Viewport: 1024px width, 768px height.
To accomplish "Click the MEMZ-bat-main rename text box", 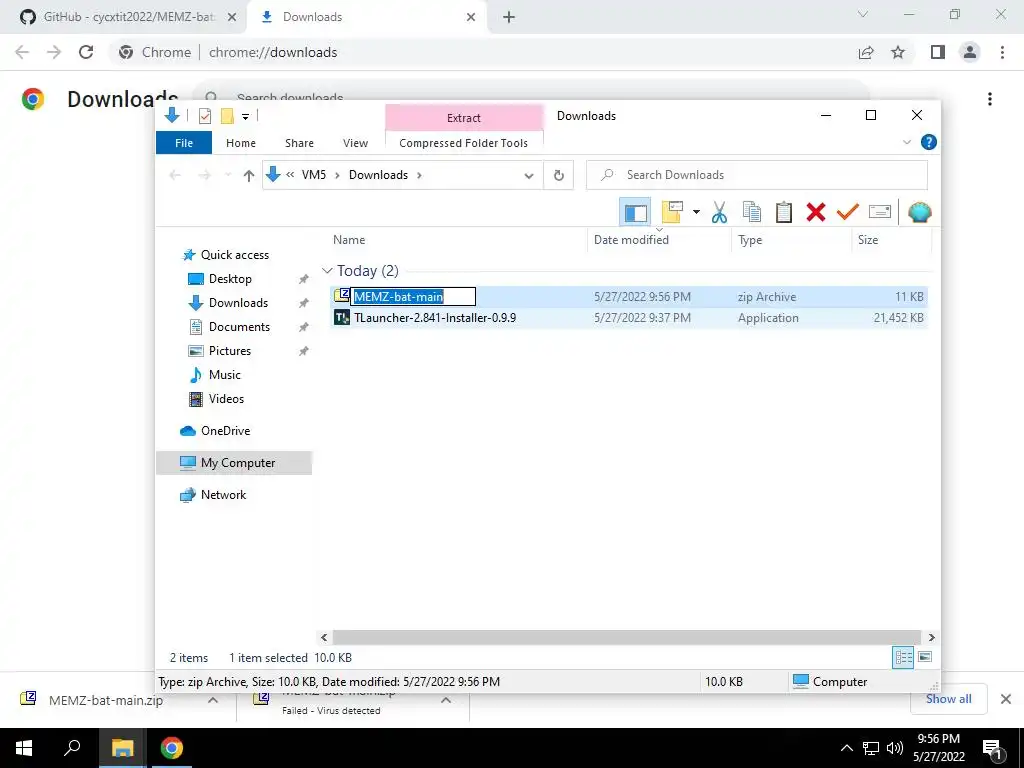I will [413, 296].
